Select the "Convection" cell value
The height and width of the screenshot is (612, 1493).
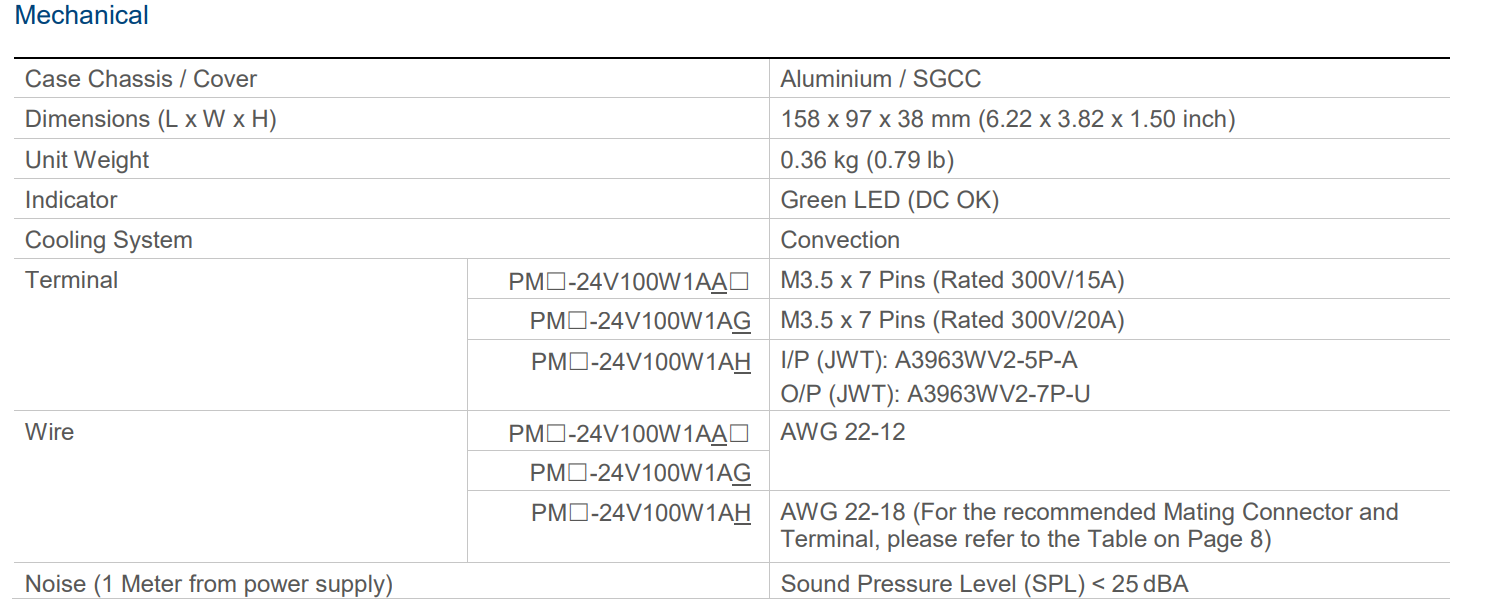[x=840, y=240]
